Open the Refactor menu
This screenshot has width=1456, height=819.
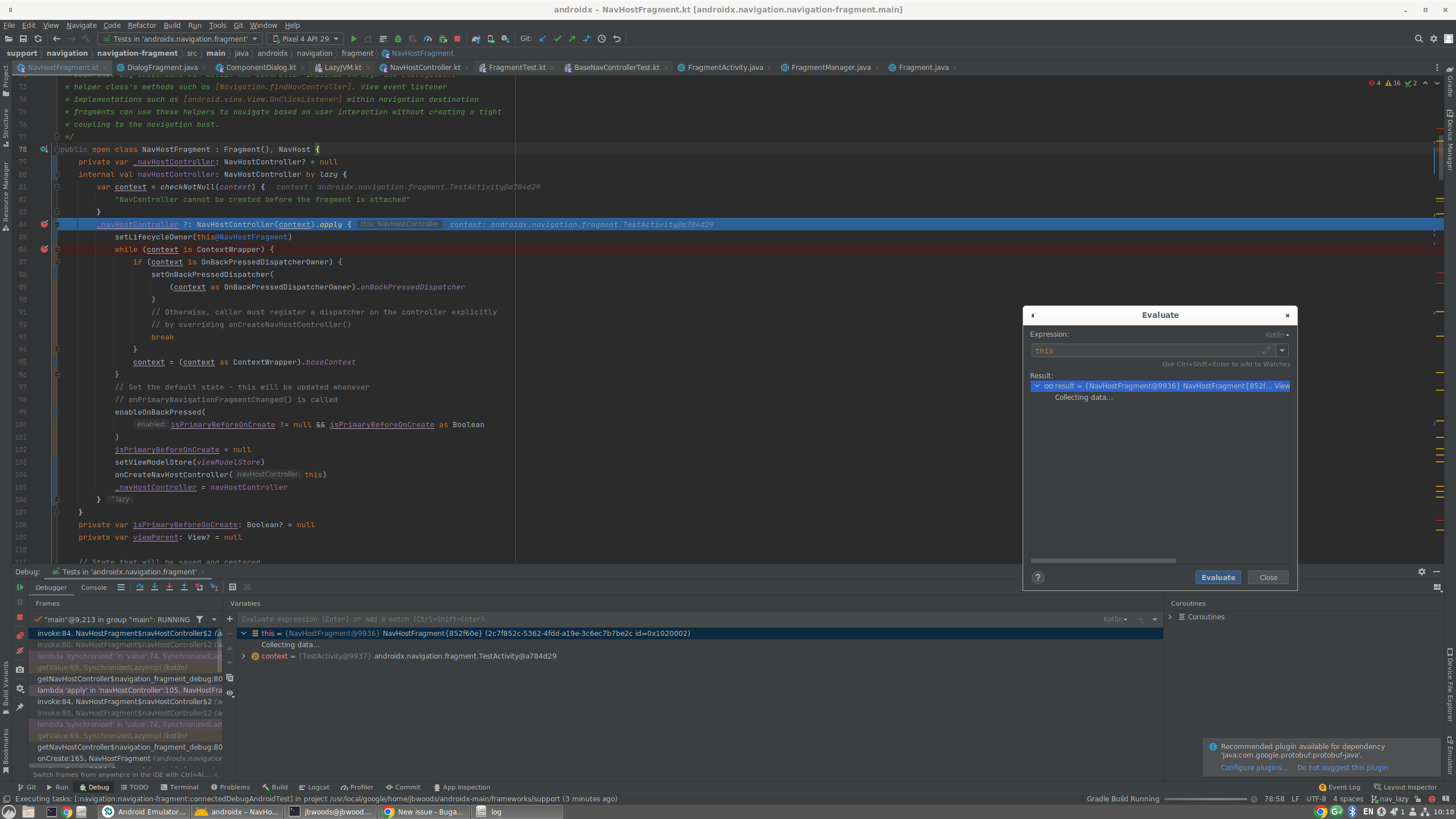(142, 25)
